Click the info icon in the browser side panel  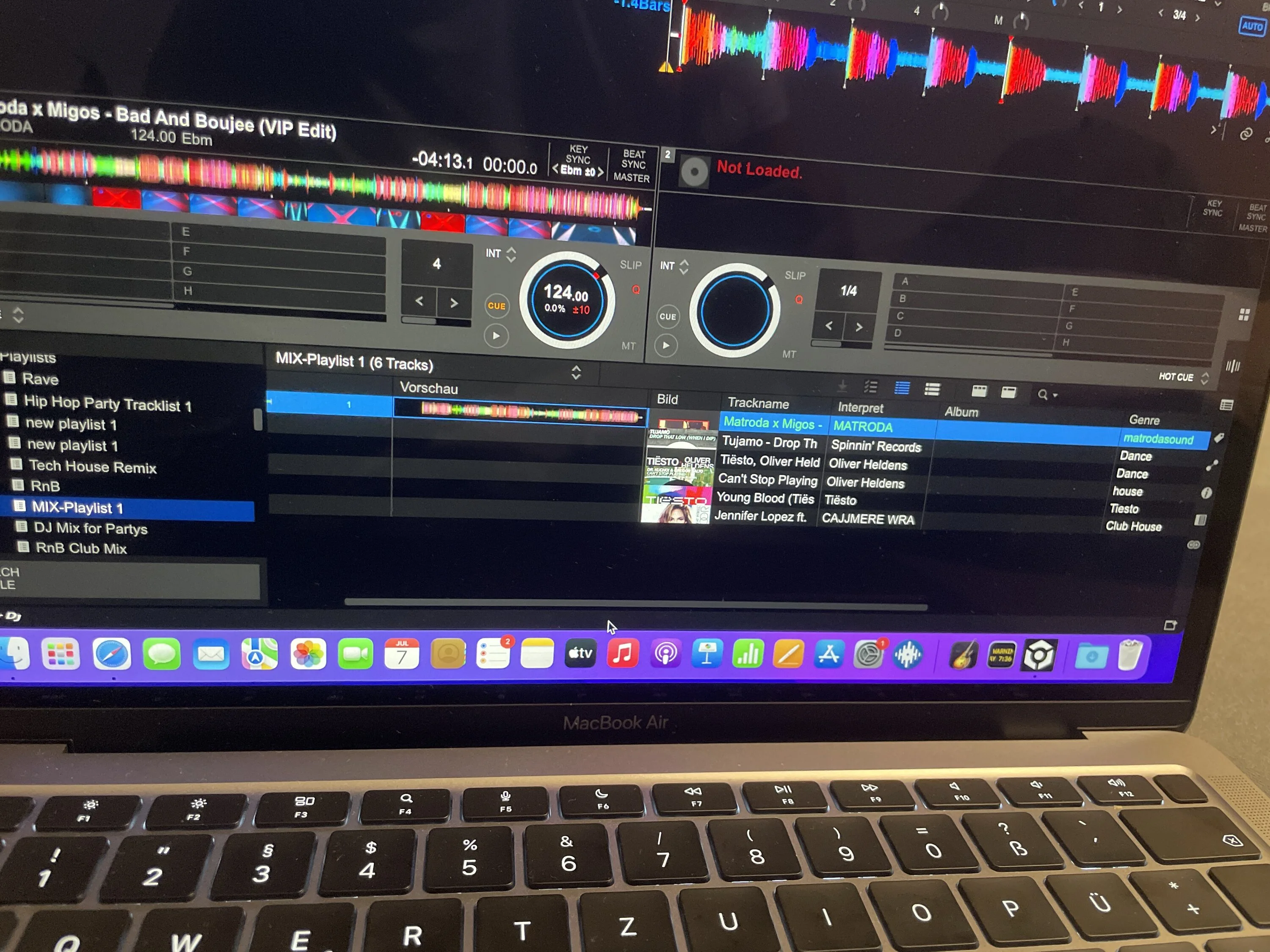coord(1206,493)
